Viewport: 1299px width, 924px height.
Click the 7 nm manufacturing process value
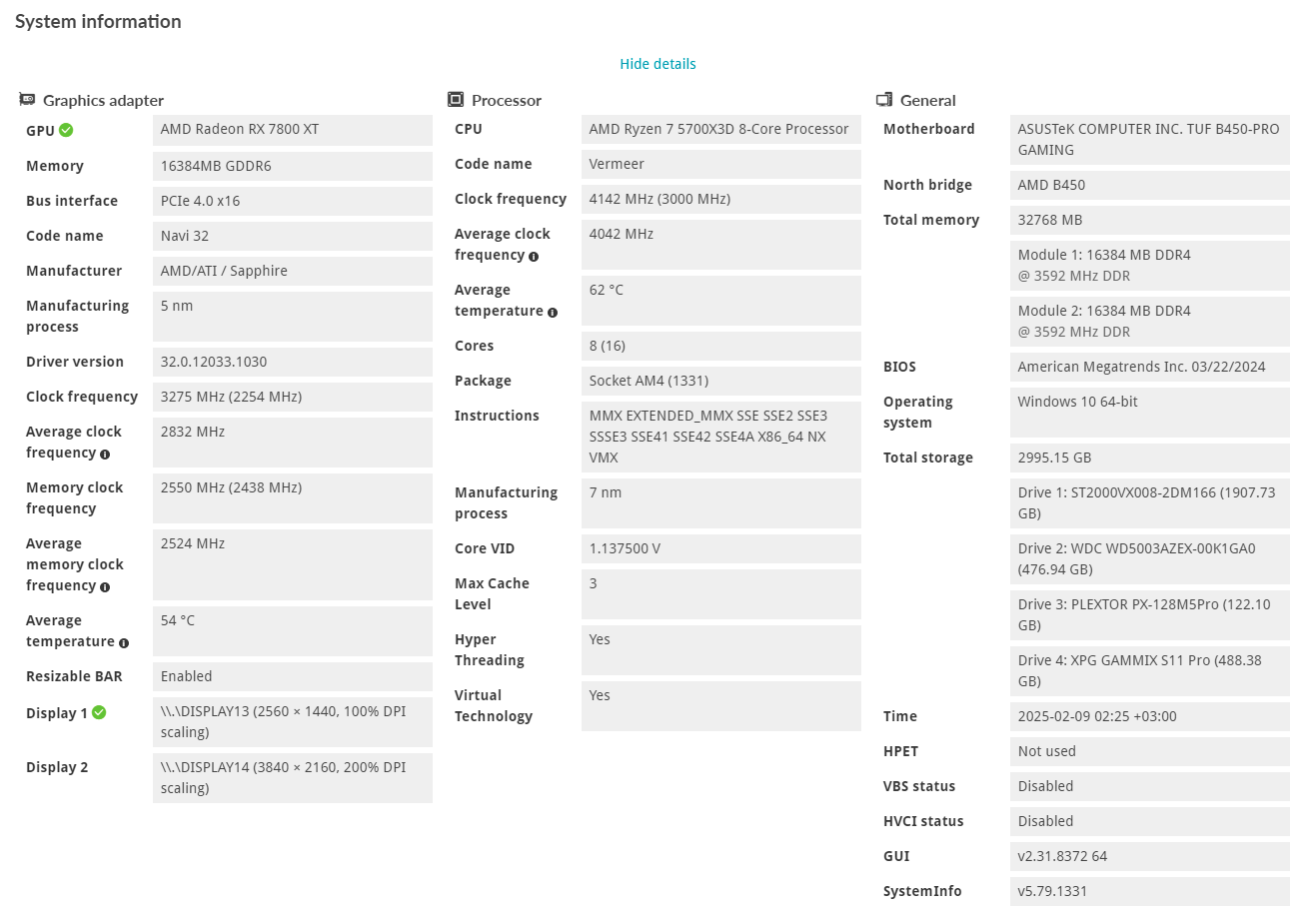coord(721,503)
